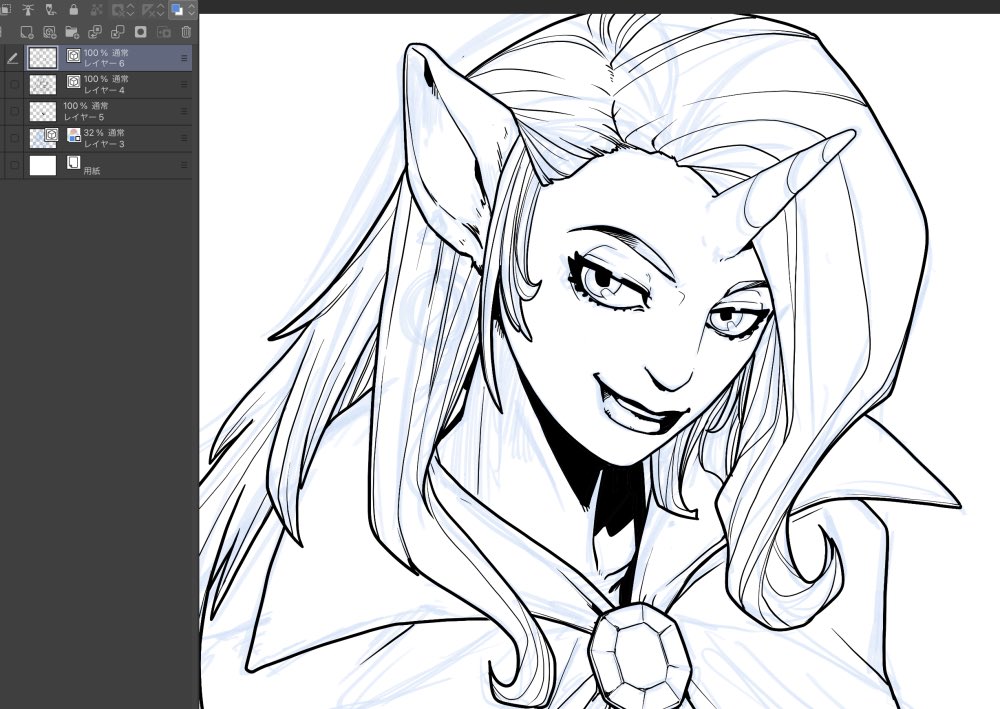Click the 用紙 paper layer name

point(92,171)
